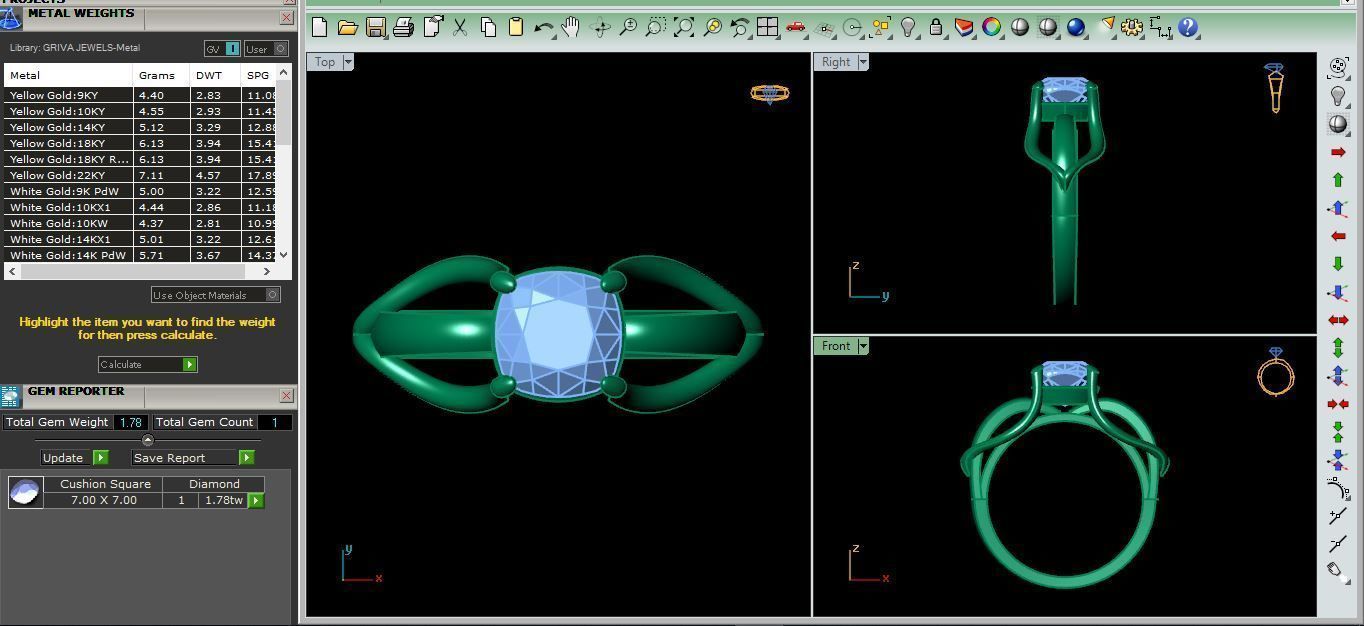Activate the Rotate View tool

click(600, 28)
